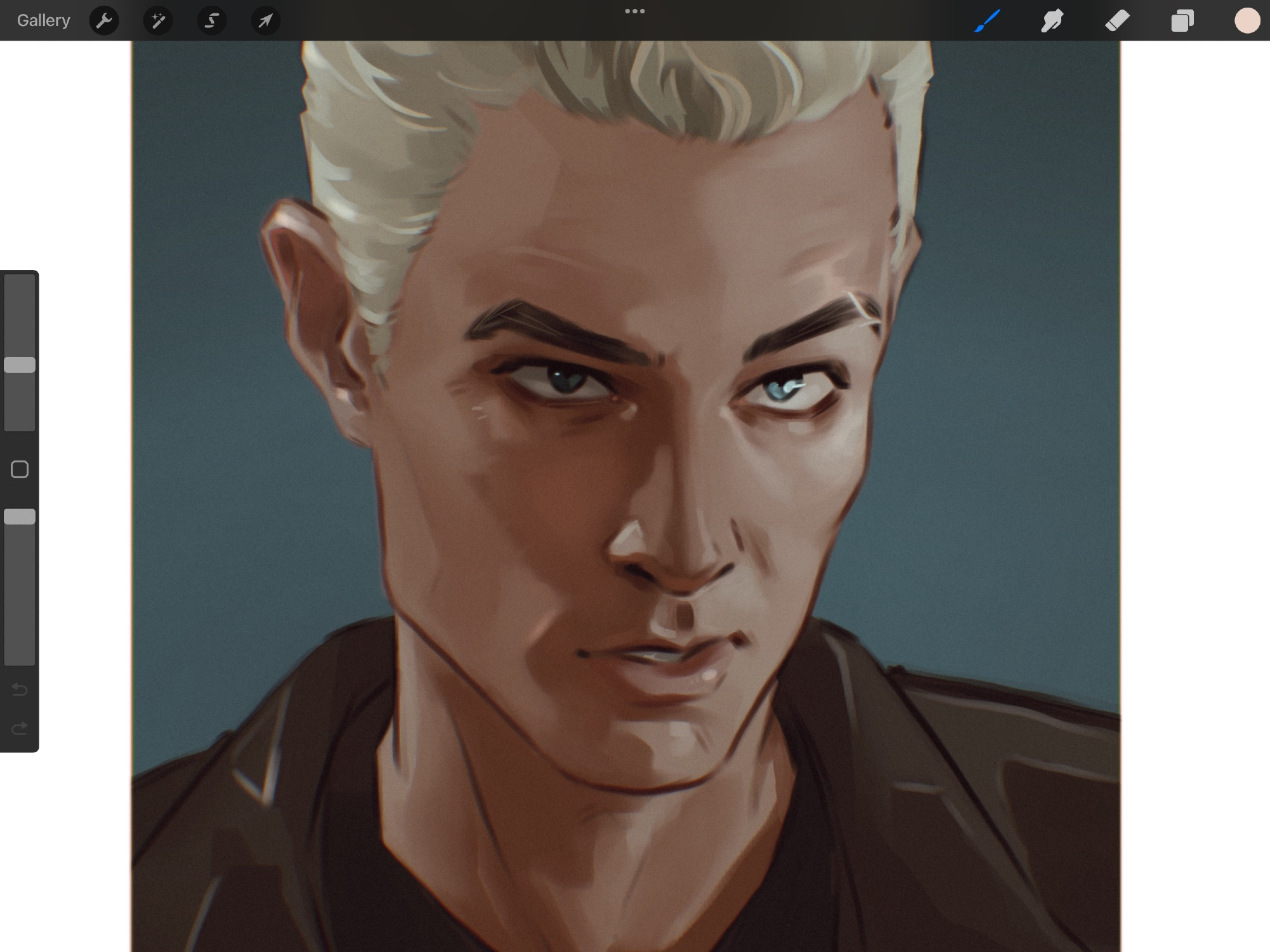1270x952 pixels.
Task: Open the Actions wrench menu
Action: (104, 20)
